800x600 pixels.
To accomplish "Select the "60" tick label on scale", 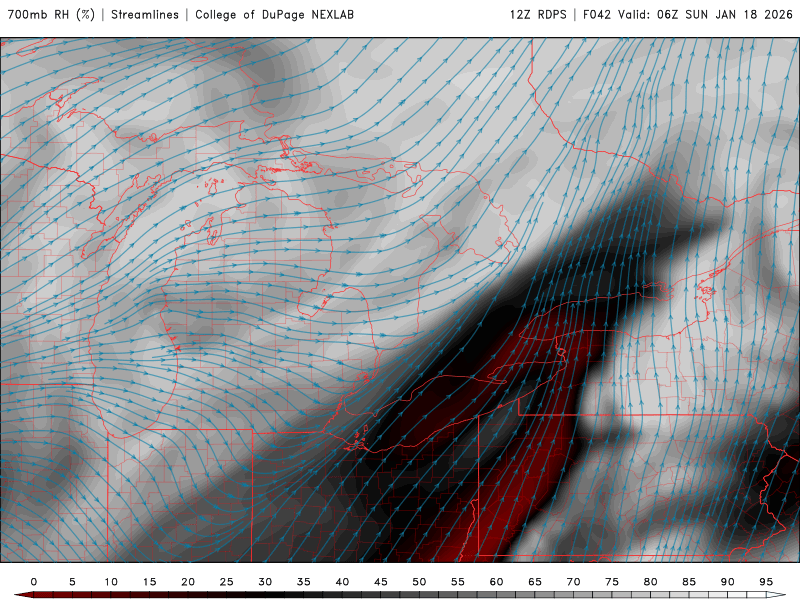I will tap(496, 582).
